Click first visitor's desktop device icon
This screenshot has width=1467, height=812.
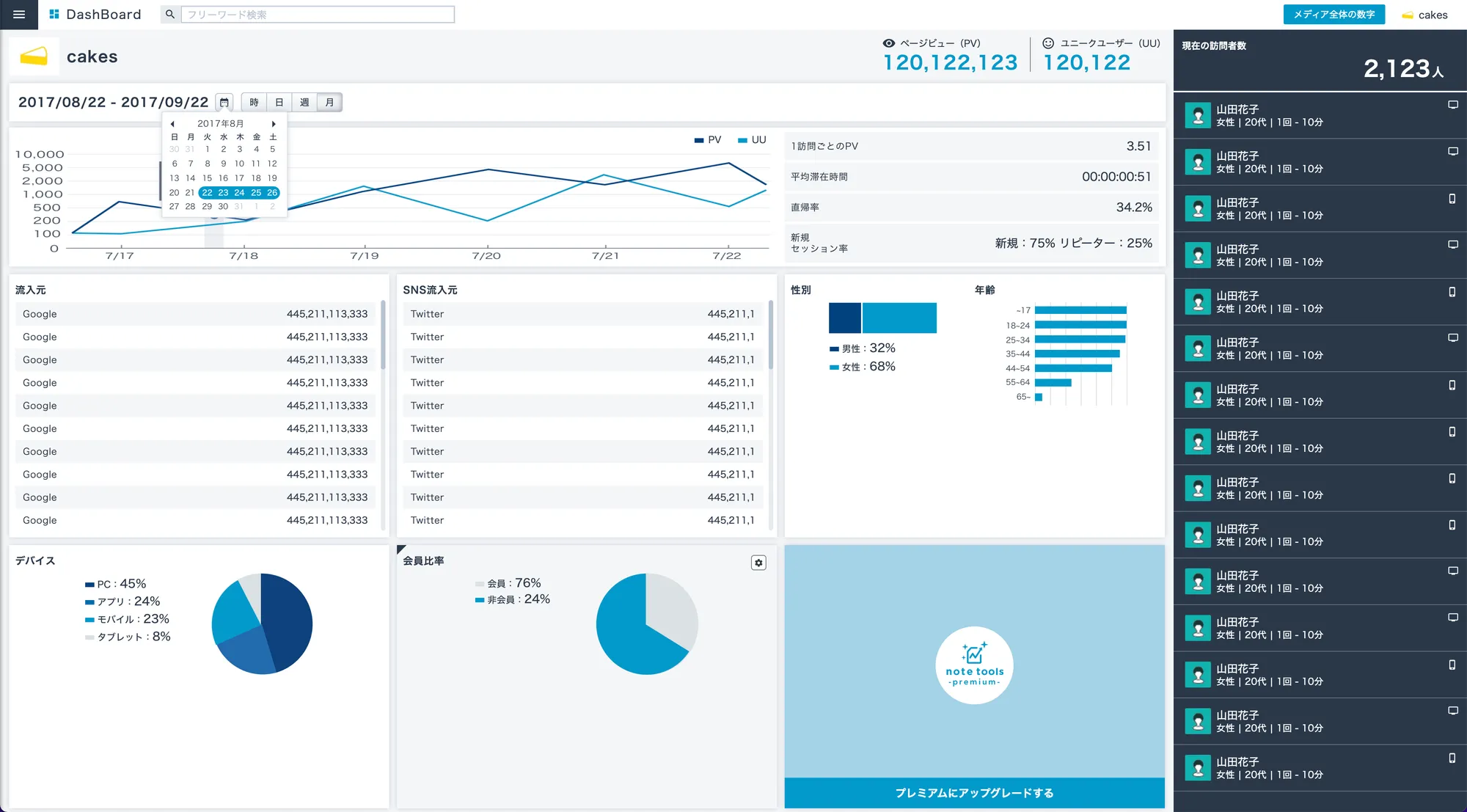pos(1452,105)
